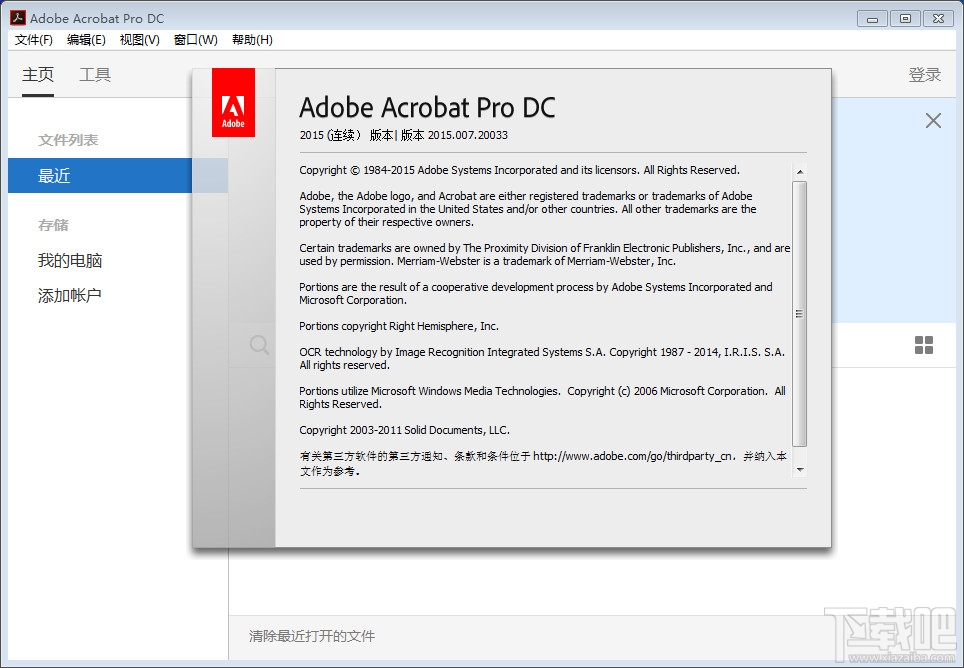Open the 帮助(H) menu
The width and height of the screenshot is (964, 668).
coord(252,40)
